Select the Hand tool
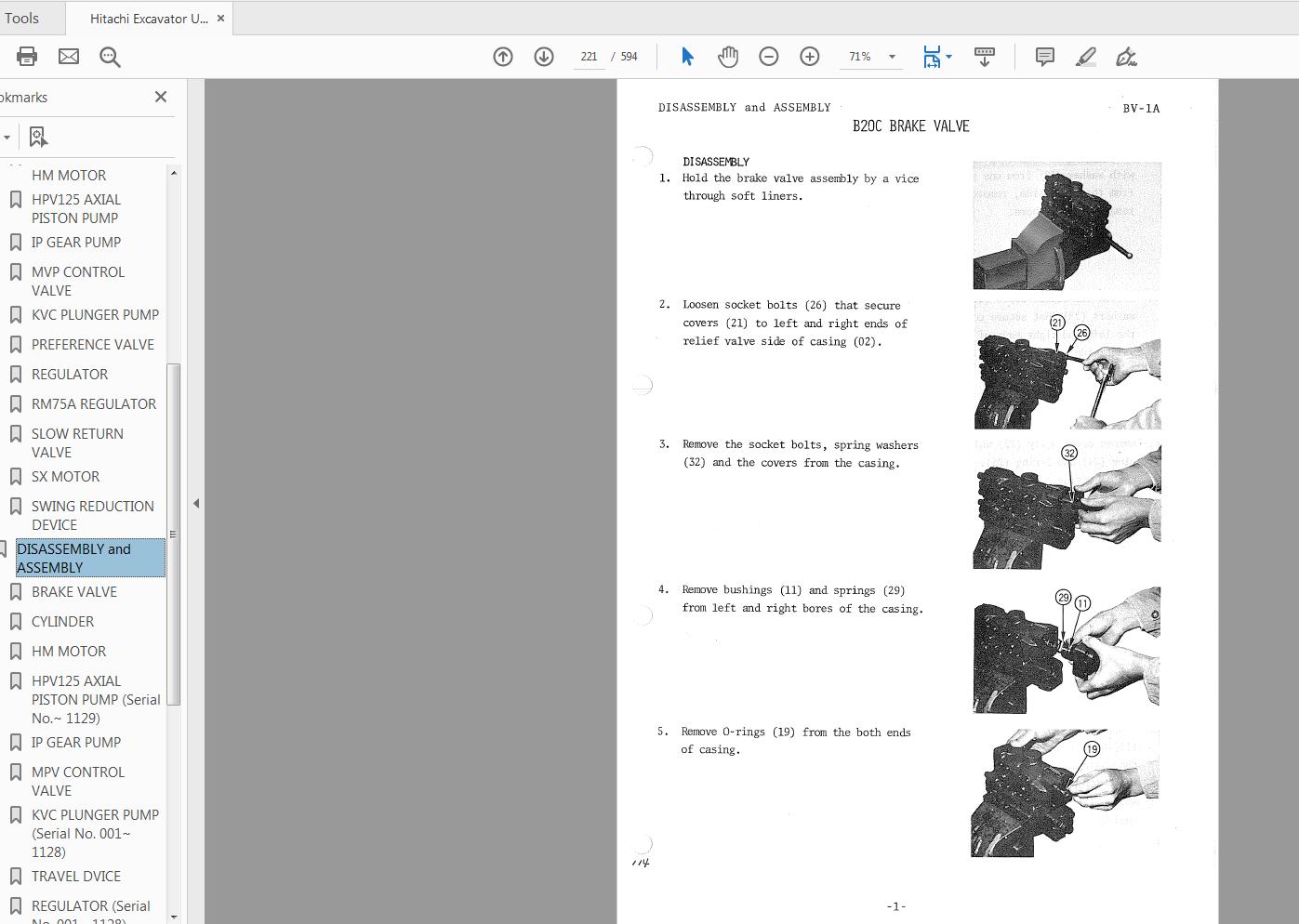 tap(728, 57)
